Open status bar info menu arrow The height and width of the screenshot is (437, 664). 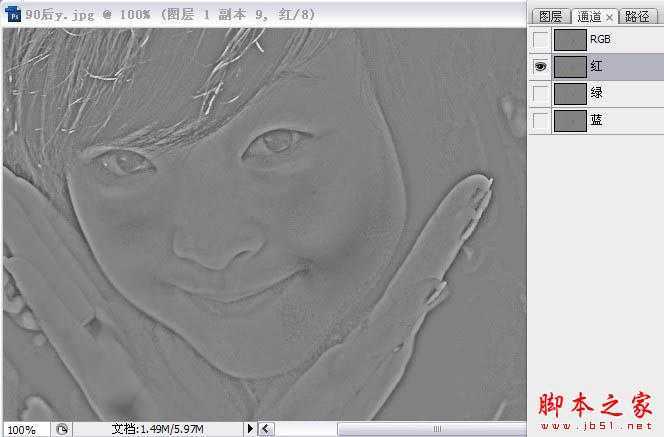tap(250, 429)
